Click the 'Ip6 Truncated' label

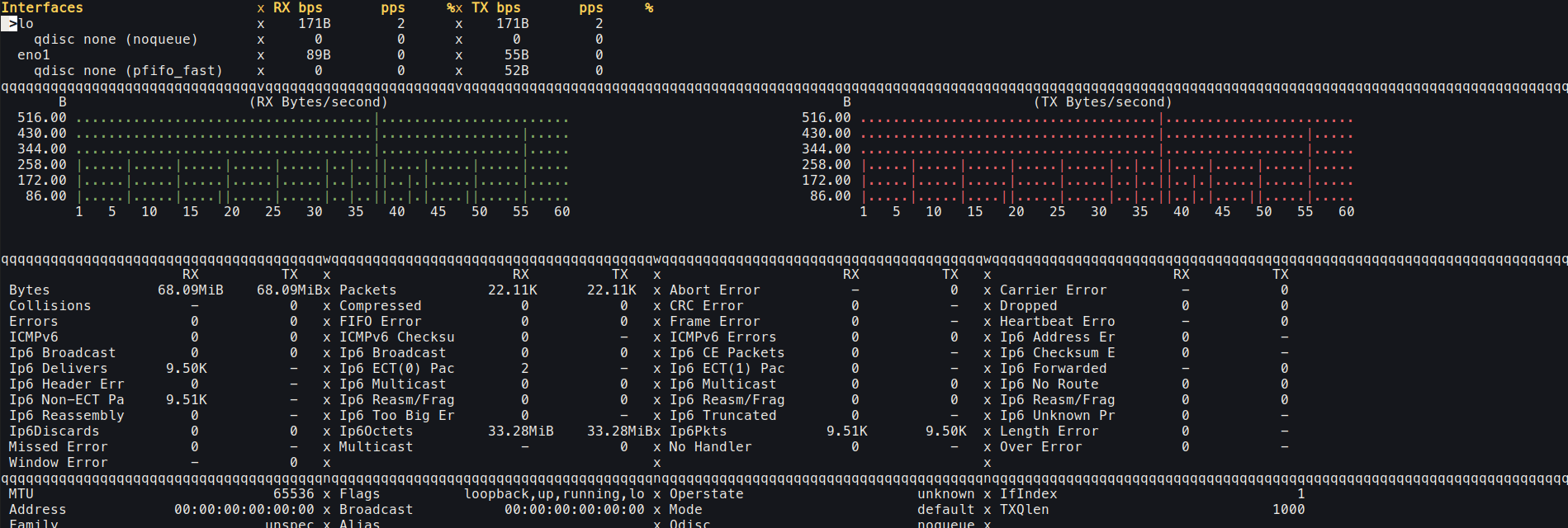pos(723,416)
